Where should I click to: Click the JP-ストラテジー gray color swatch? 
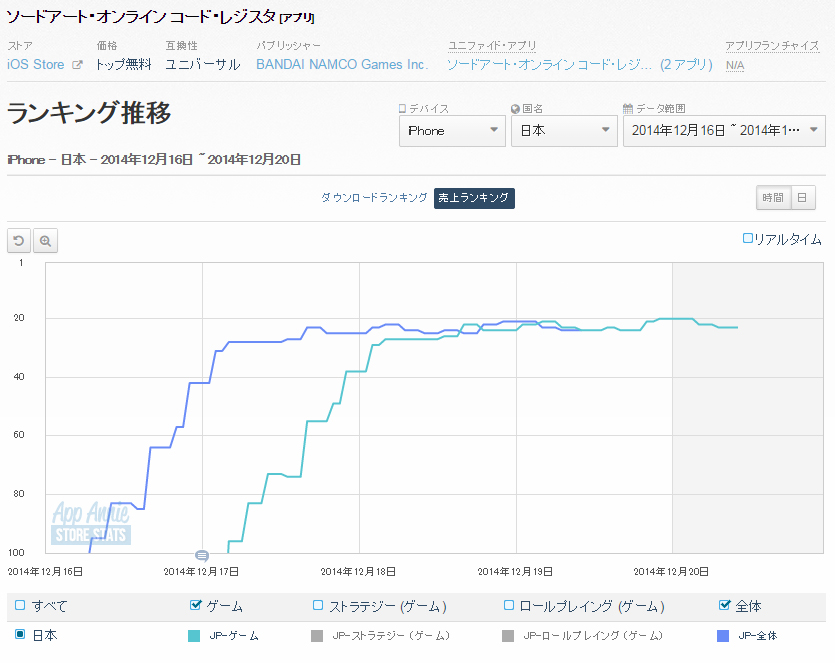(x=317, y=635)
